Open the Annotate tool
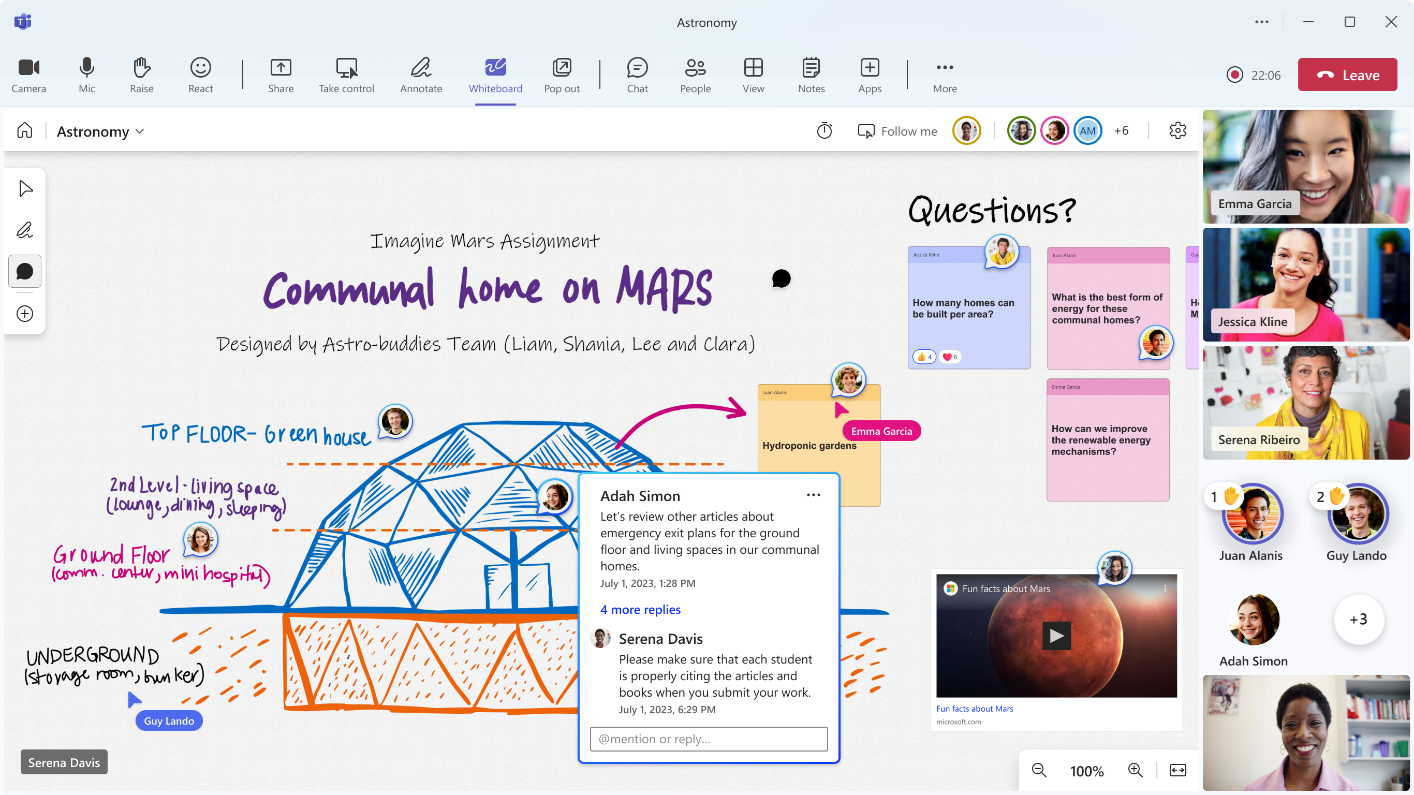This screenshot has width=1414, height=795. pyautogui.click(x=420, y=74)
